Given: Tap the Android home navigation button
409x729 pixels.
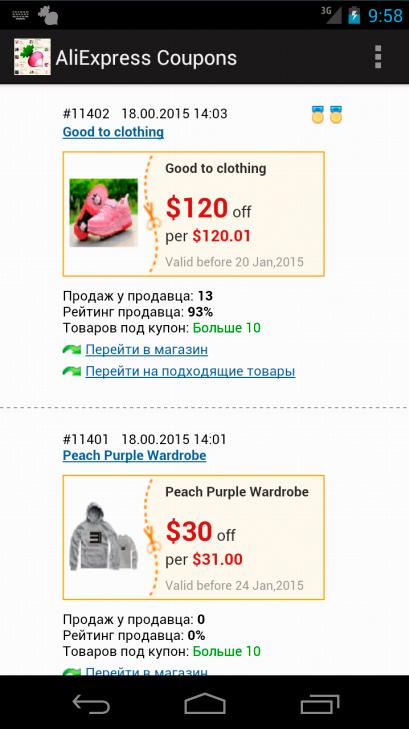Looking at the screenshot, I should coord(204,703).
